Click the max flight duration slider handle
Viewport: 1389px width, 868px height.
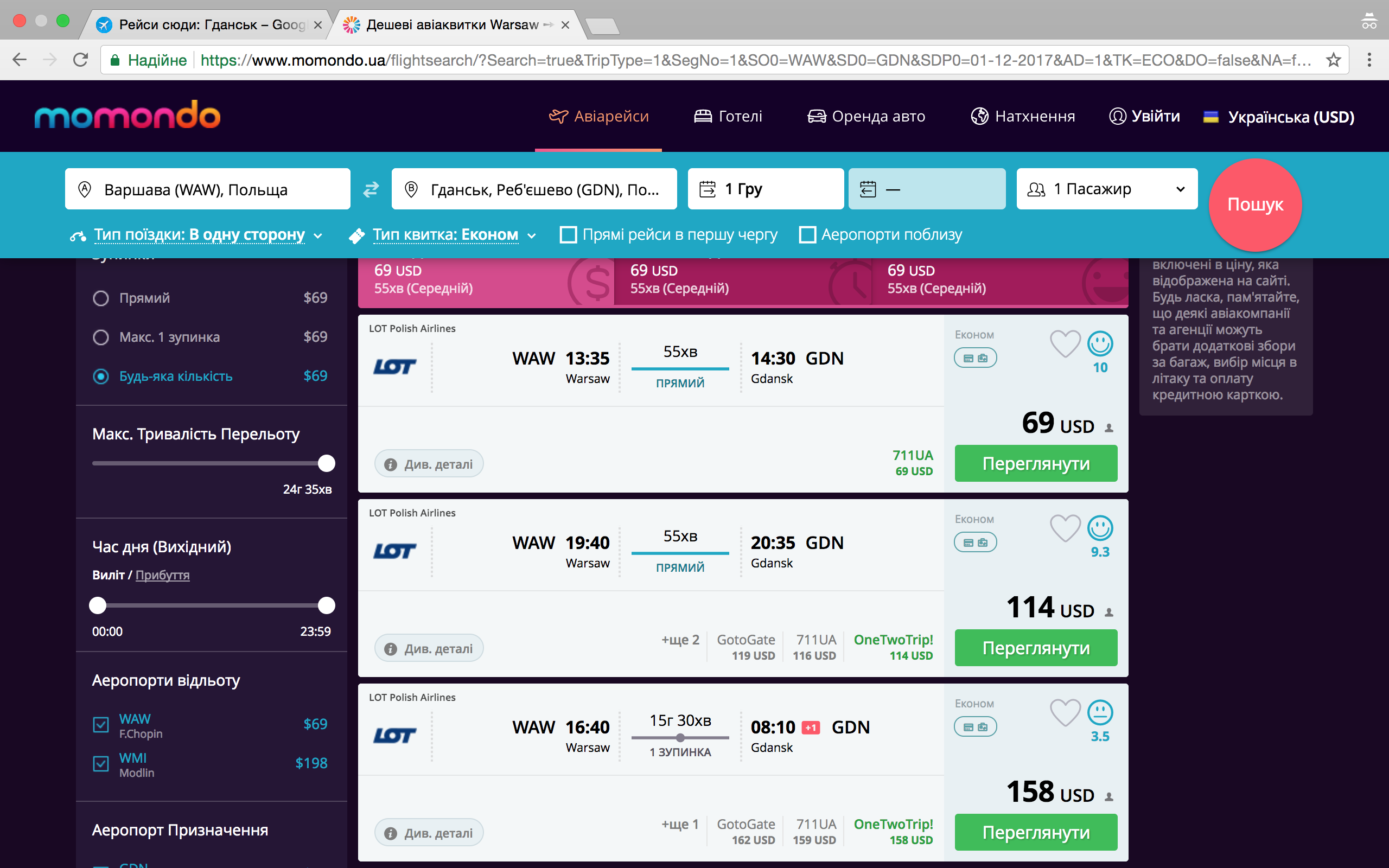point(327,463)
